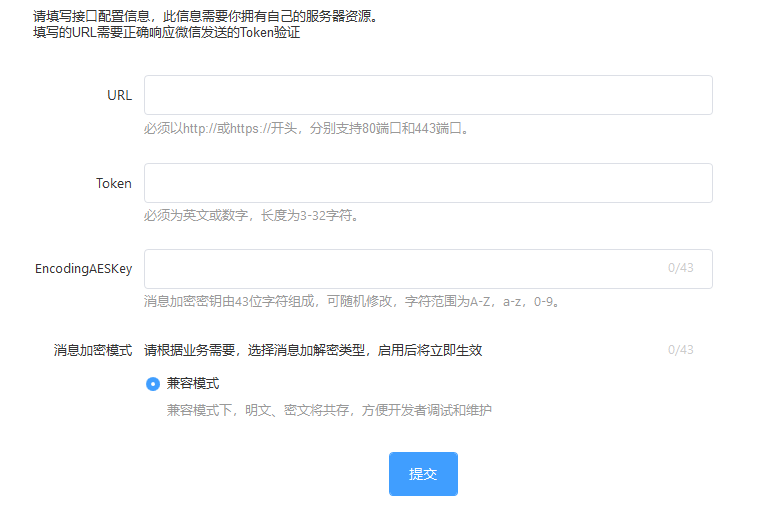
Task: Click the http:// or https:// port hint text
Action: point(306,128)
